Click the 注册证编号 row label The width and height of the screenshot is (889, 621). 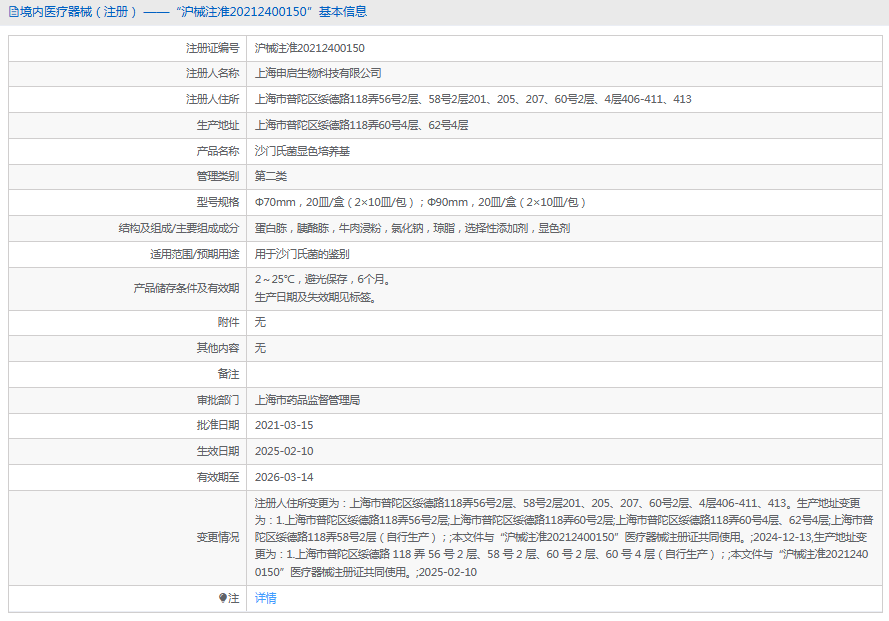[x=213, y=48]
